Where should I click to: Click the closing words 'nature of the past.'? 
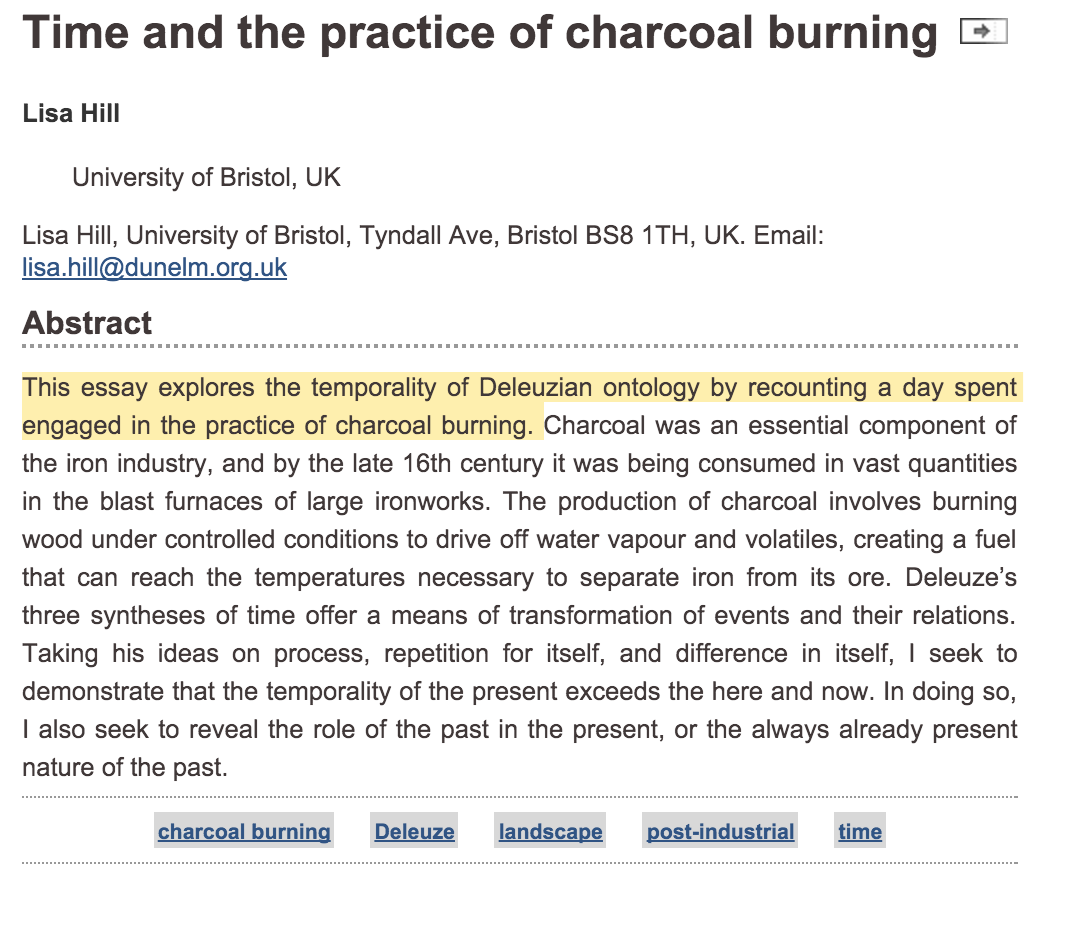pyautogui.click(x=125, y=767)
